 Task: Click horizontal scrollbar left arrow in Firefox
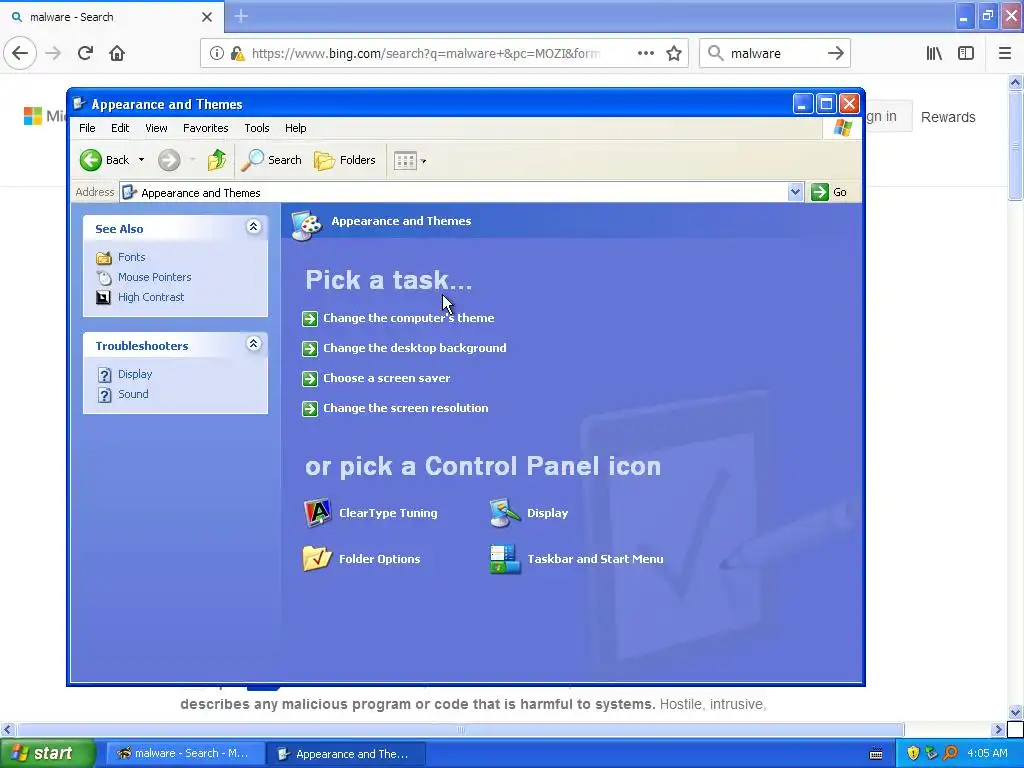click(7, 729)
